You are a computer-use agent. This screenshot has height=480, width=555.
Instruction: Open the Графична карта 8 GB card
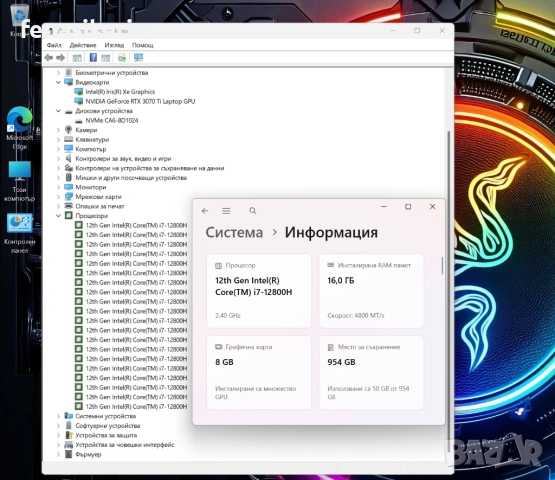coord(259,372)
